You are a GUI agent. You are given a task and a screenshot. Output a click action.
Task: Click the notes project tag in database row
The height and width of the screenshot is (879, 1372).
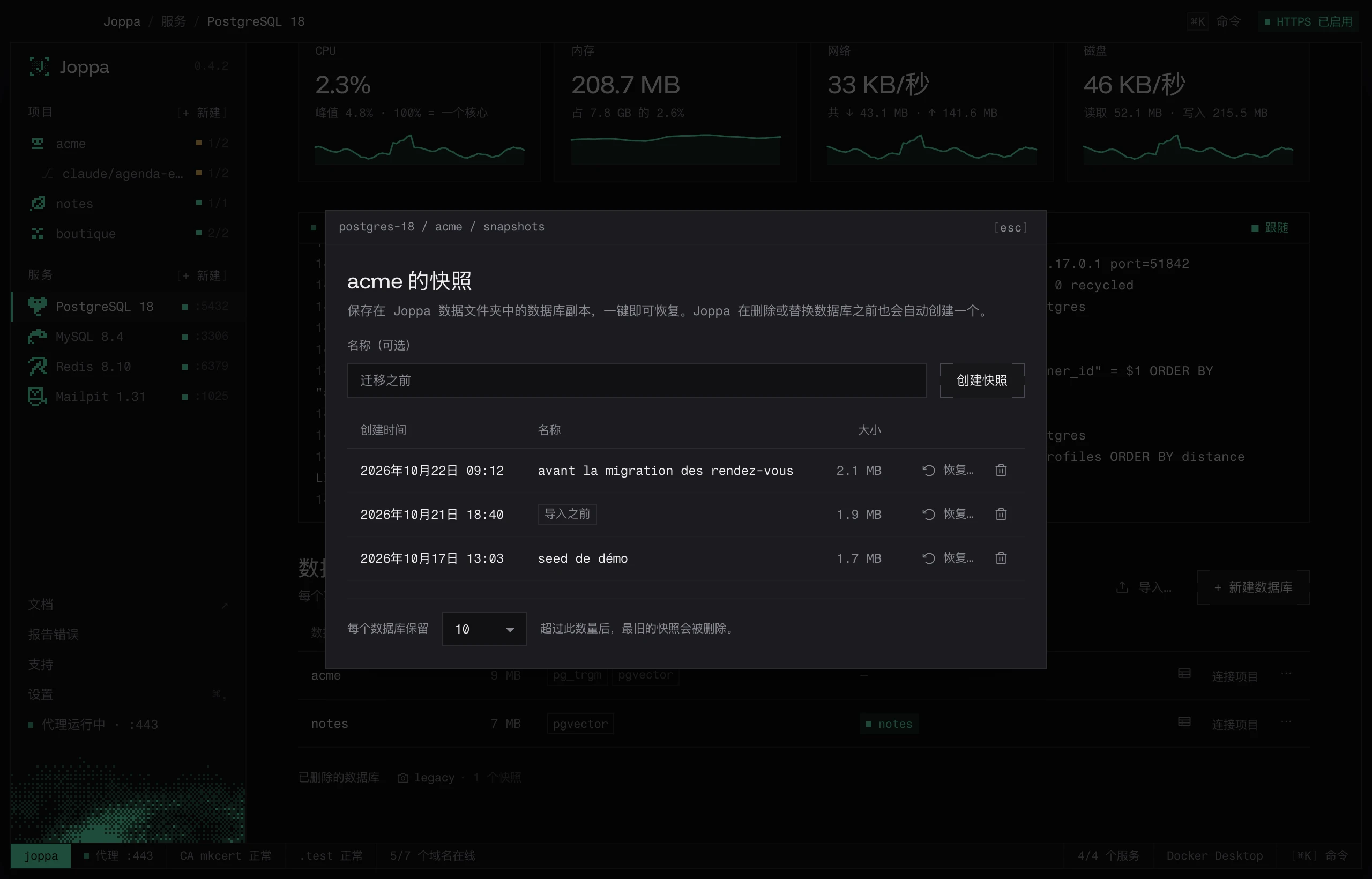click(x=889, y=724)
